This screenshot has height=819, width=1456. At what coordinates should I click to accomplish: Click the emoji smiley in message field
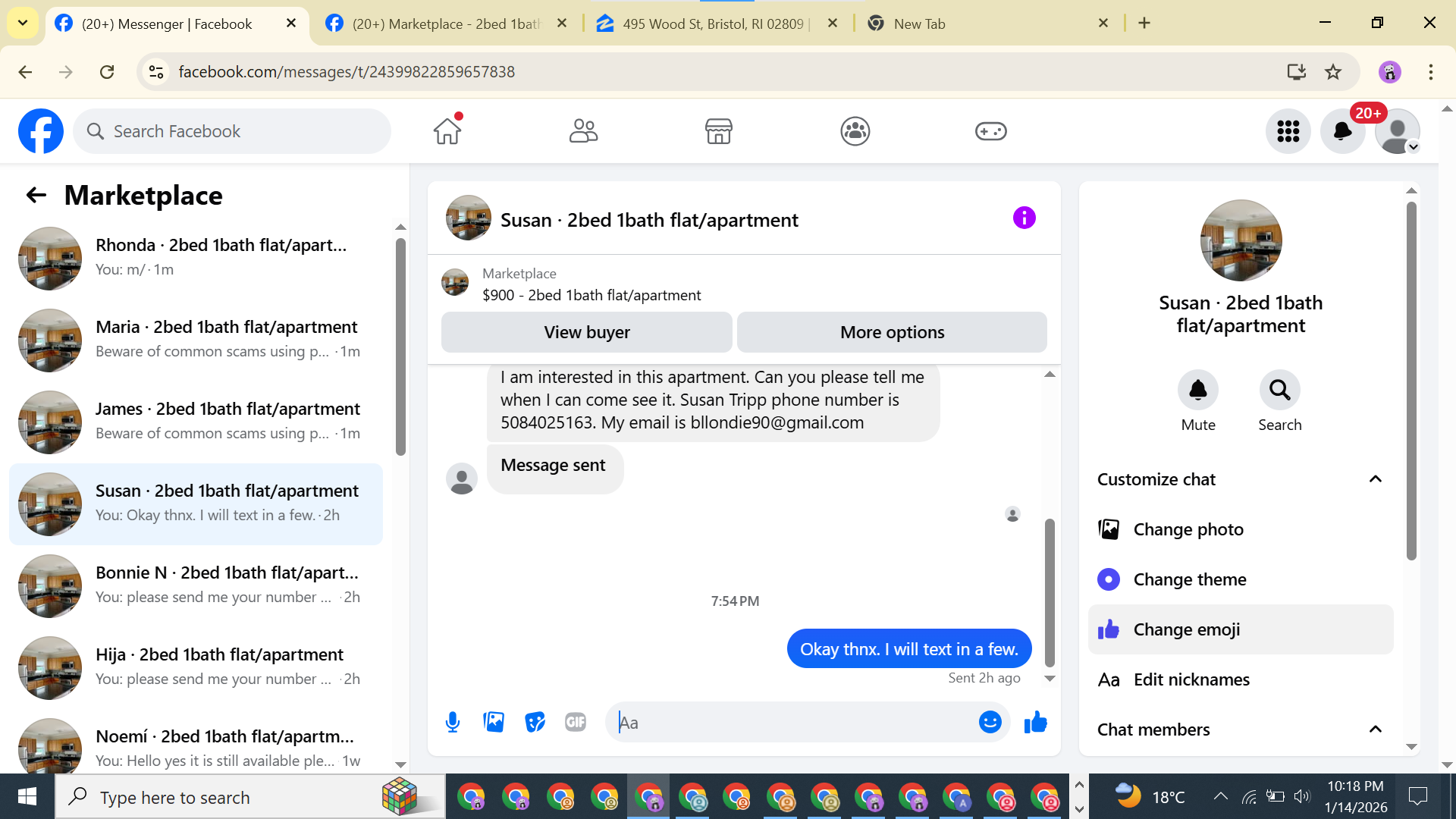tap(990, 722)
